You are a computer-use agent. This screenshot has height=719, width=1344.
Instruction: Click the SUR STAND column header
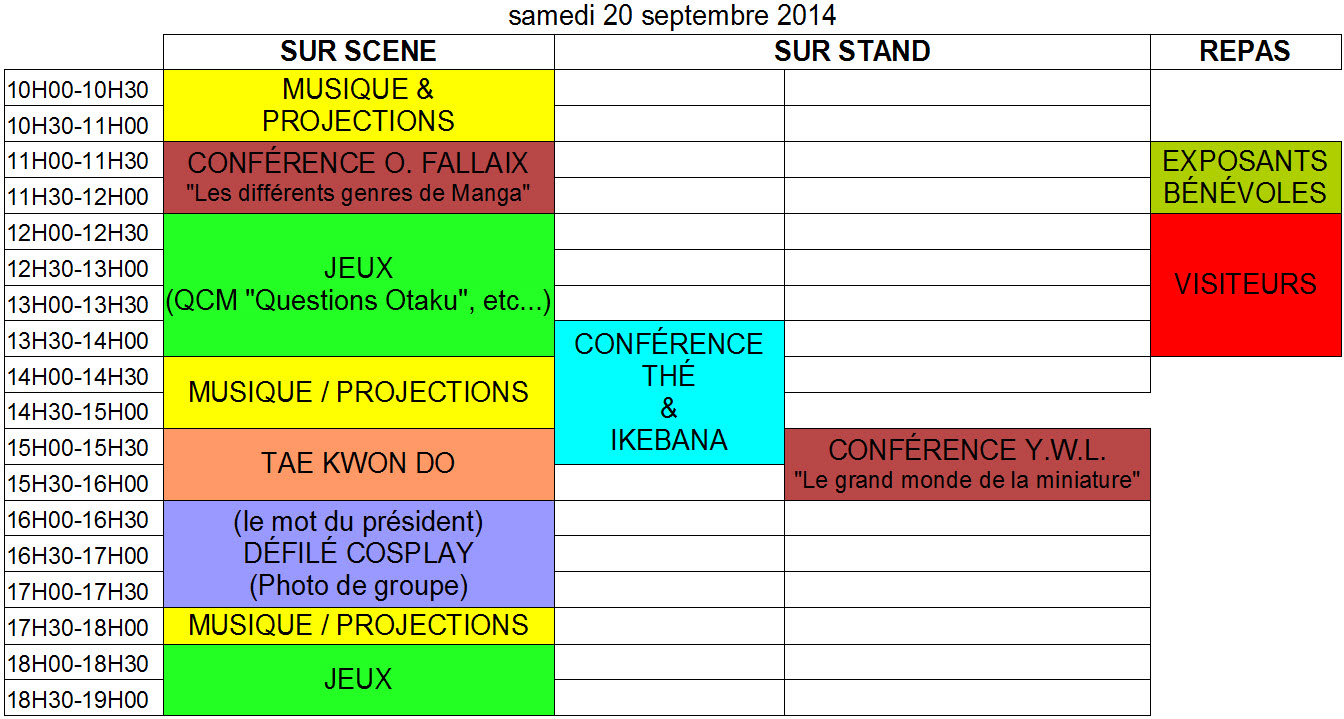(852, 51)
